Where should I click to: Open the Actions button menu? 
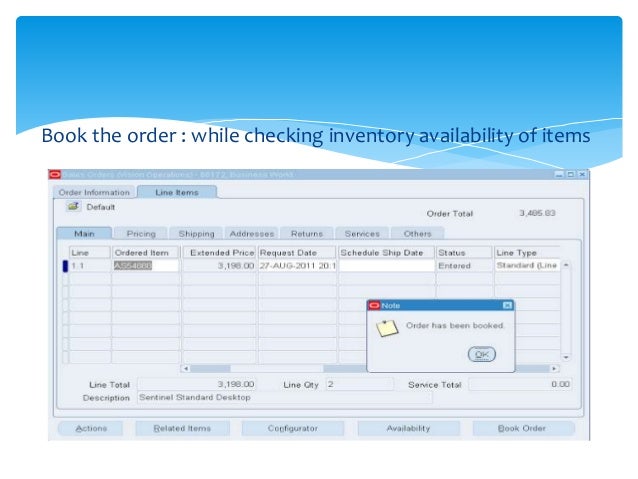click(91, 428)
